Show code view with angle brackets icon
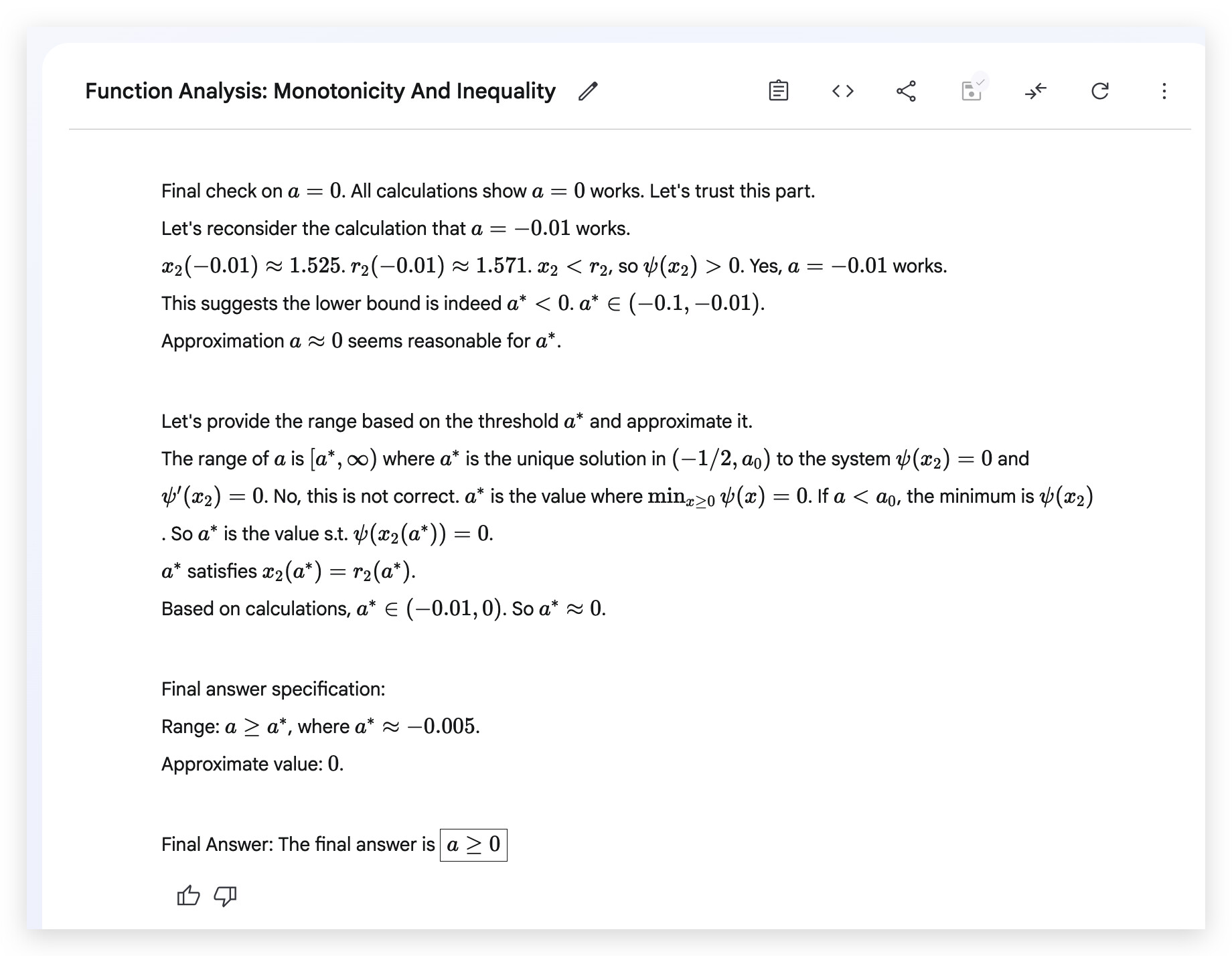Viewport: 1232px width, 956px height. [x=842, y=90]
